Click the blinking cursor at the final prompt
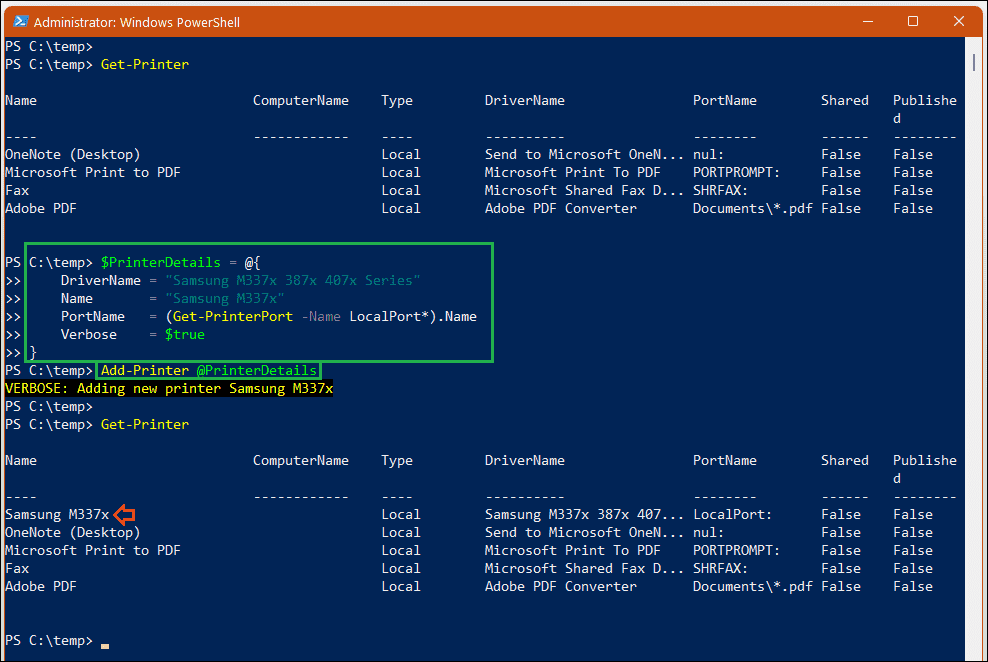This screenshot has height=662, width=988. click(105, 645)
